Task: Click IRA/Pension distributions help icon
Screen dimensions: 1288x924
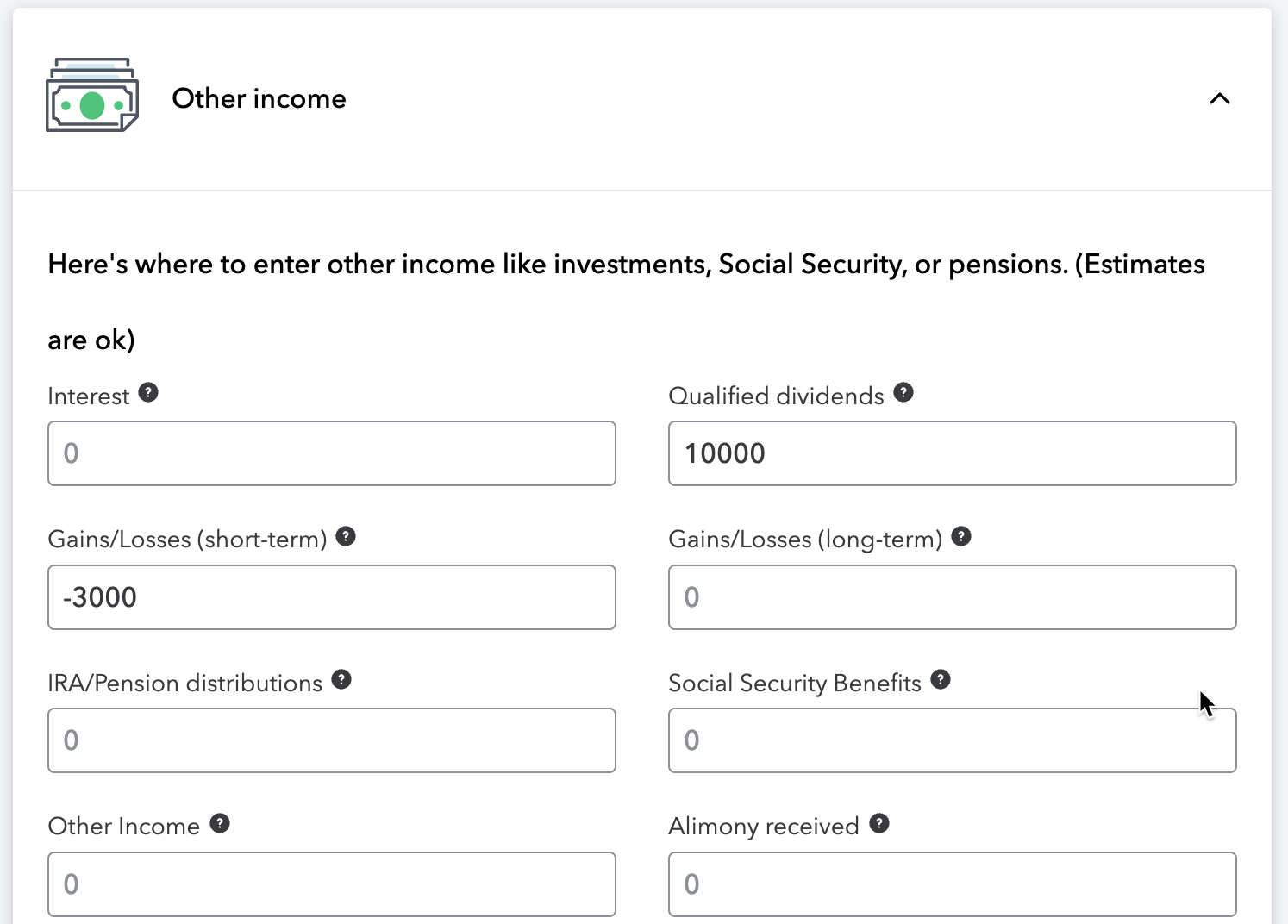Action: (341, 680)
